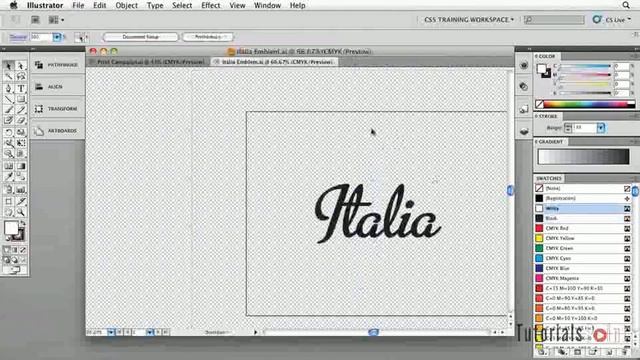Screen dimensions: 640x360
Task: Click the Swatches panel scrollbar thumb
Action: click(x=635, y=191)
